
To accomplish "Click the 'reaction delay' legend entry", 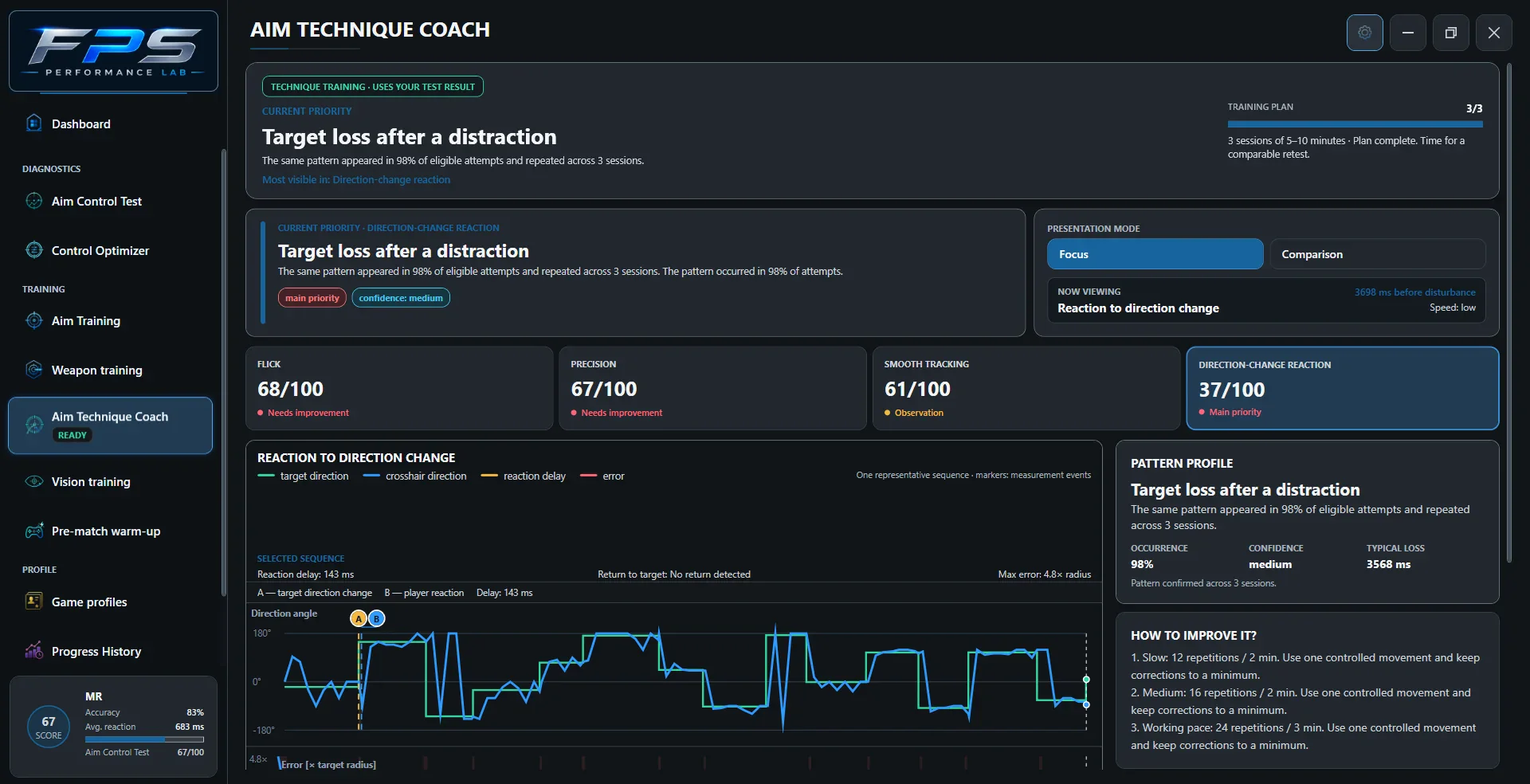I will [x=524, y=476].
